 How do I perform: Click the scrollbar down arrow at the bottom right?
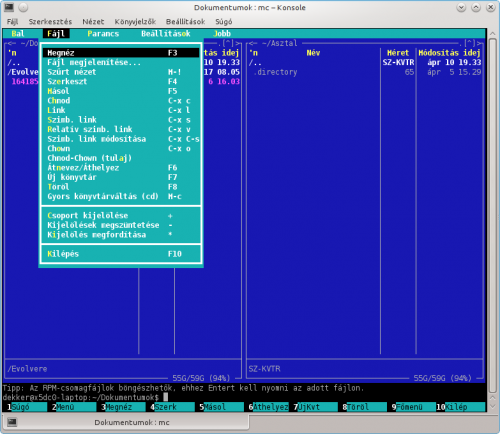point(493,406)
